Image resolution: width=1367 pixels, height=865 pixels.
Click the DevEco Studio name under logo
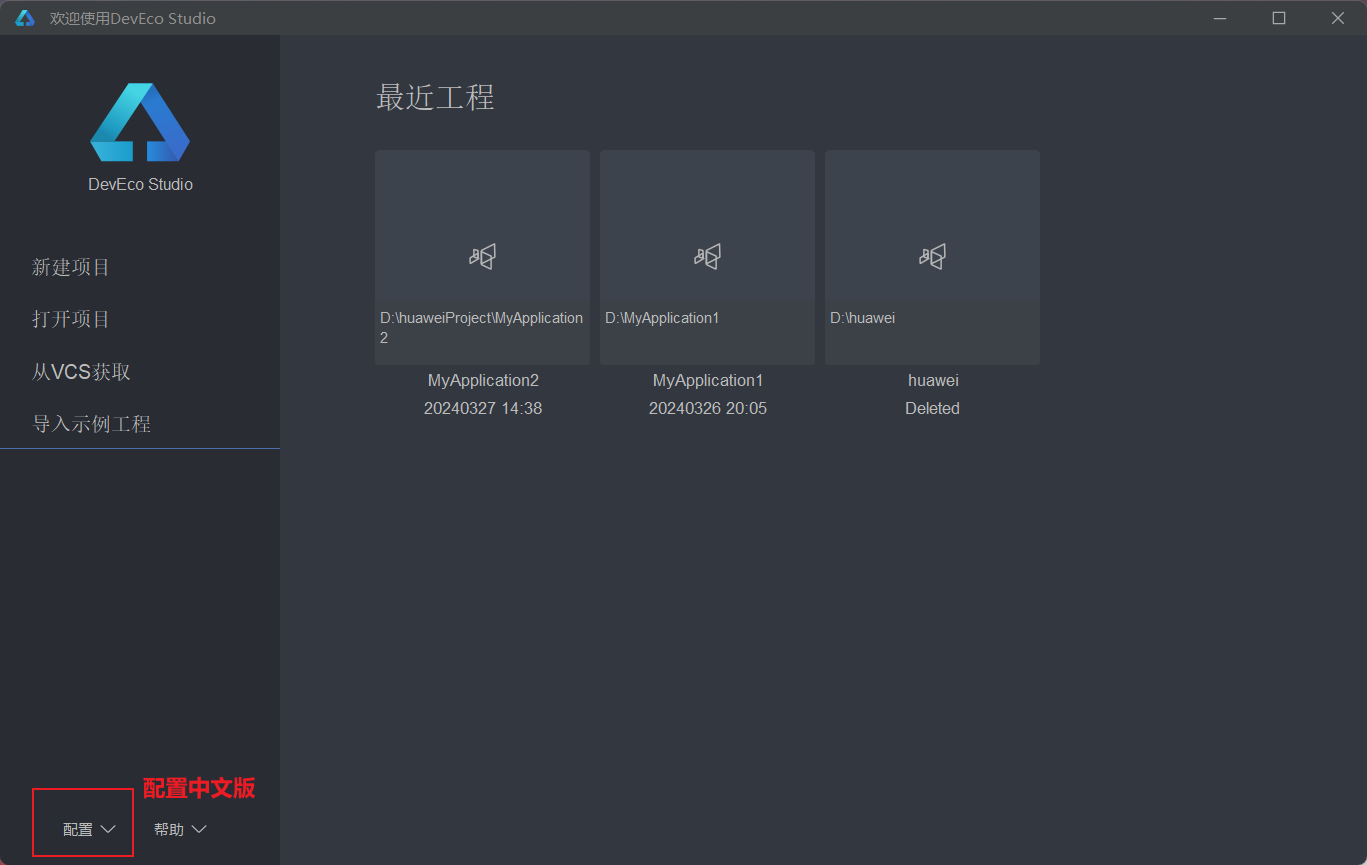pyautogui.click(x=140, y=184)
